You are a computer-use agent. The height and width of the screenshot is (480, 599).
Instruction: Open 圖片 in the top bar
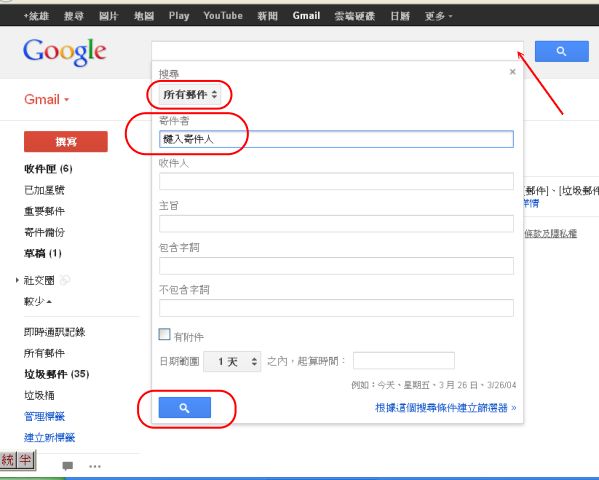(x=108, y=16)
